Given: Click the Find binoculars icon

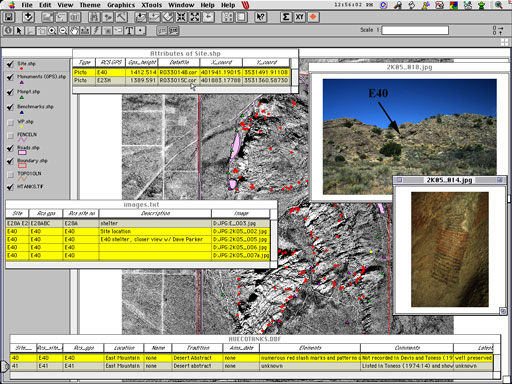Looking at the screenshot, I should pyautogui.click(x=95, y=17).
